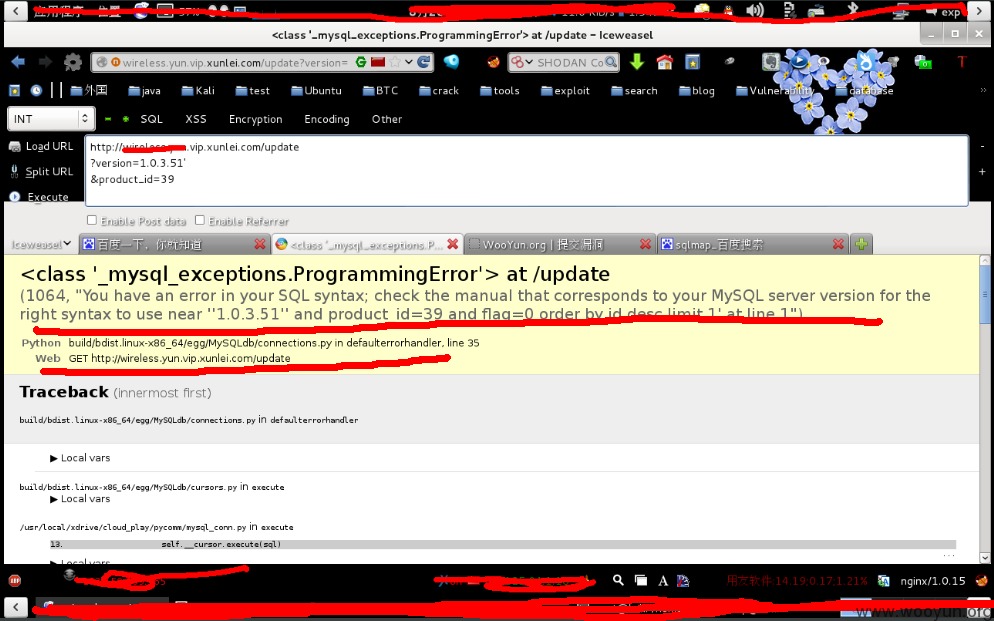Open the Ubuntu bookmarks folder

pyautogui.click(x=316, y=91)
